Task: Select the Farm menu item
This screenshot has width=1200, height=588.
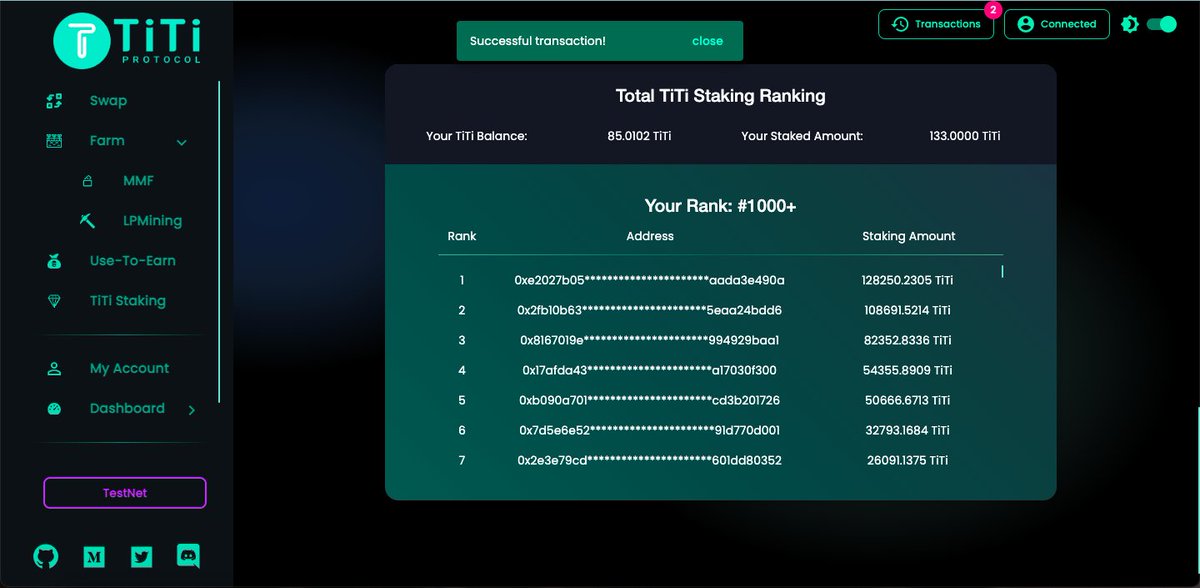Action: pos(107,141)
